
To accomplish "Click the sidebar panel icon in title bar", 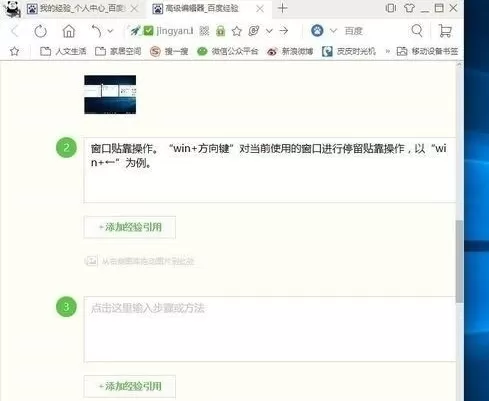I will [x=391, y=8].
